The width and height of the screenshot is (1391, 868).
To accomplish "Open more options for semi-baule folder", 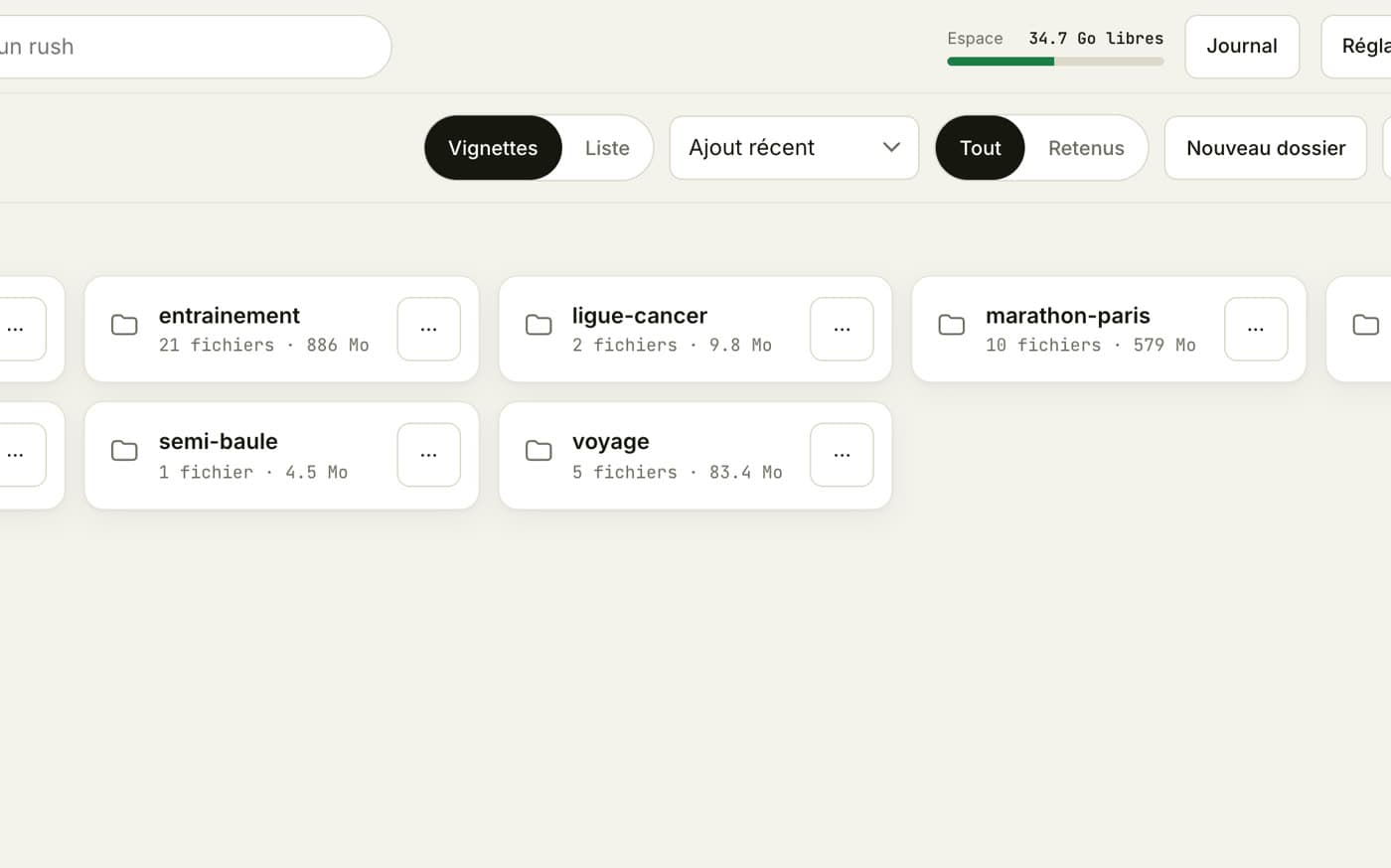I will (428, 455).
